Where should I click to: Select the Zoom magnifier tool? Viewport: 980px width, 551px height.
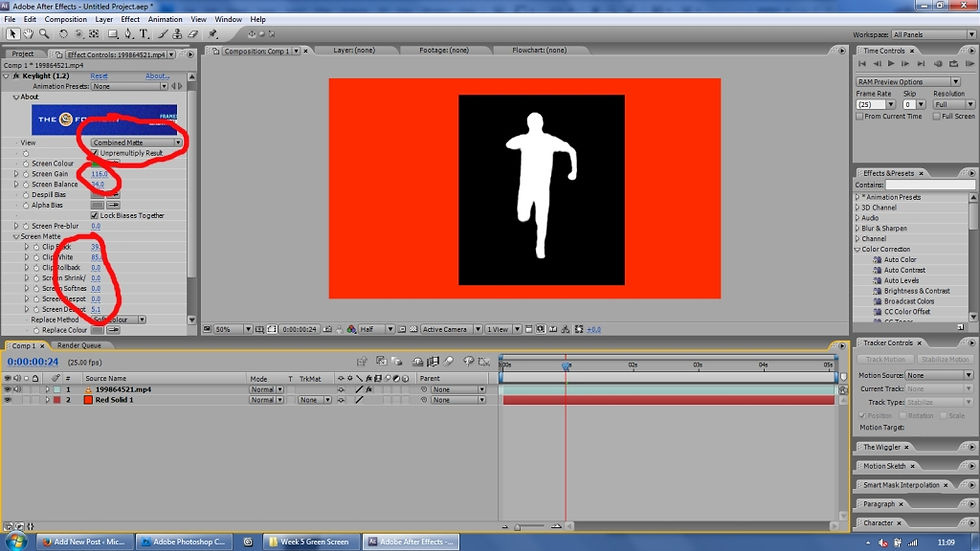(x=44, y=34)
